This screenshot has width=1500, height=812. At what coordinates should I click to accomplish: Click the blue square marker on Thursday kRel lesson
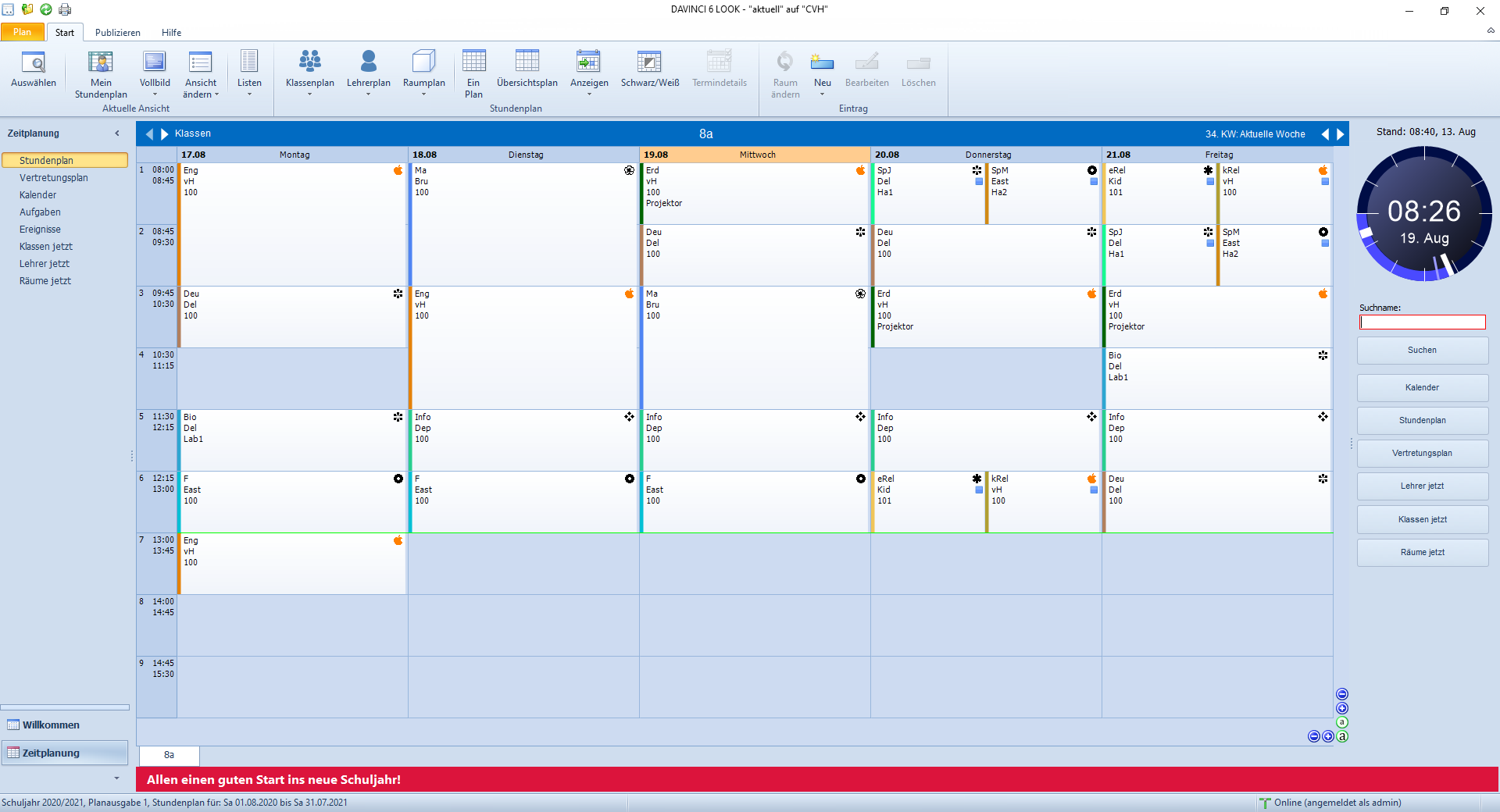[x=1094, y=490]
